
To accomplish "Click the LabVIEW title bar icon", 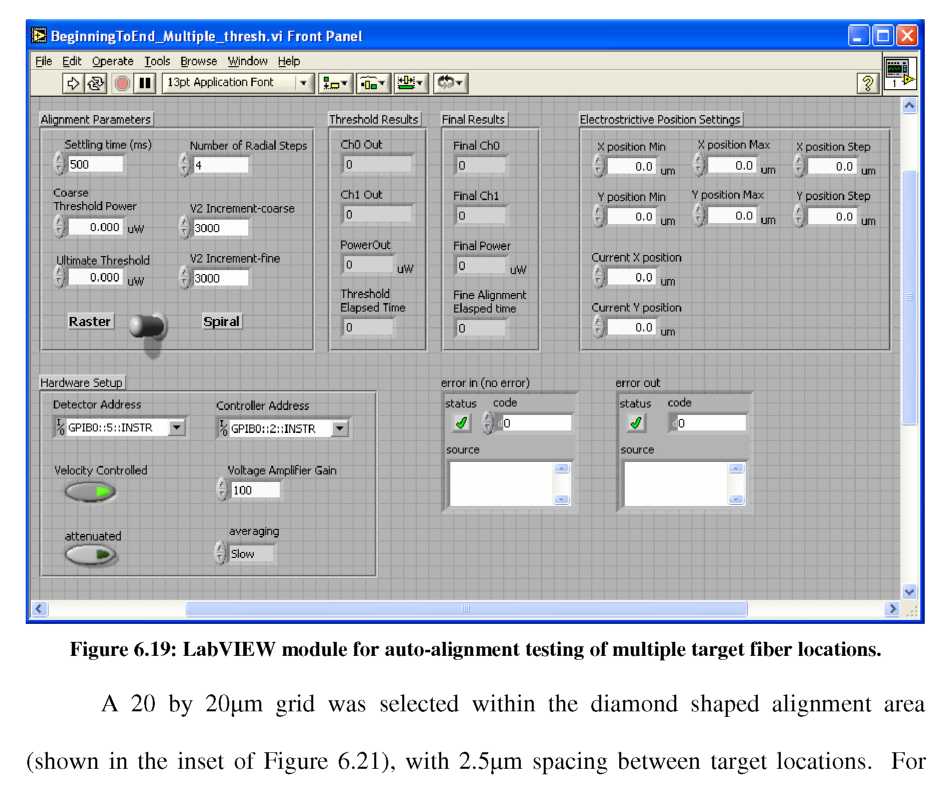I will [40, 36].
